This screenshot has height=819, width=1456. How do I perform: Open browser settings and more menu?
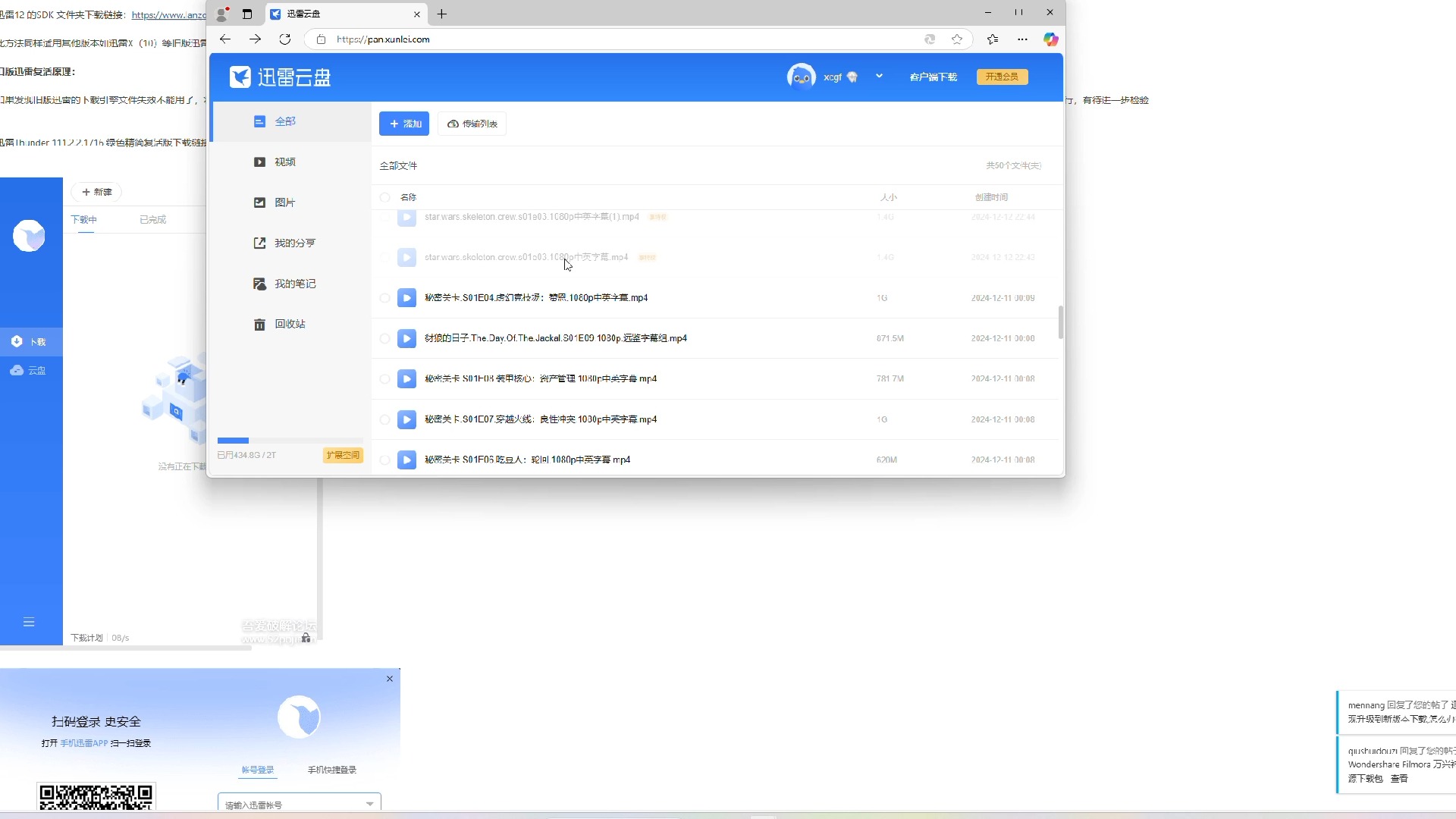pos(1022,39)
